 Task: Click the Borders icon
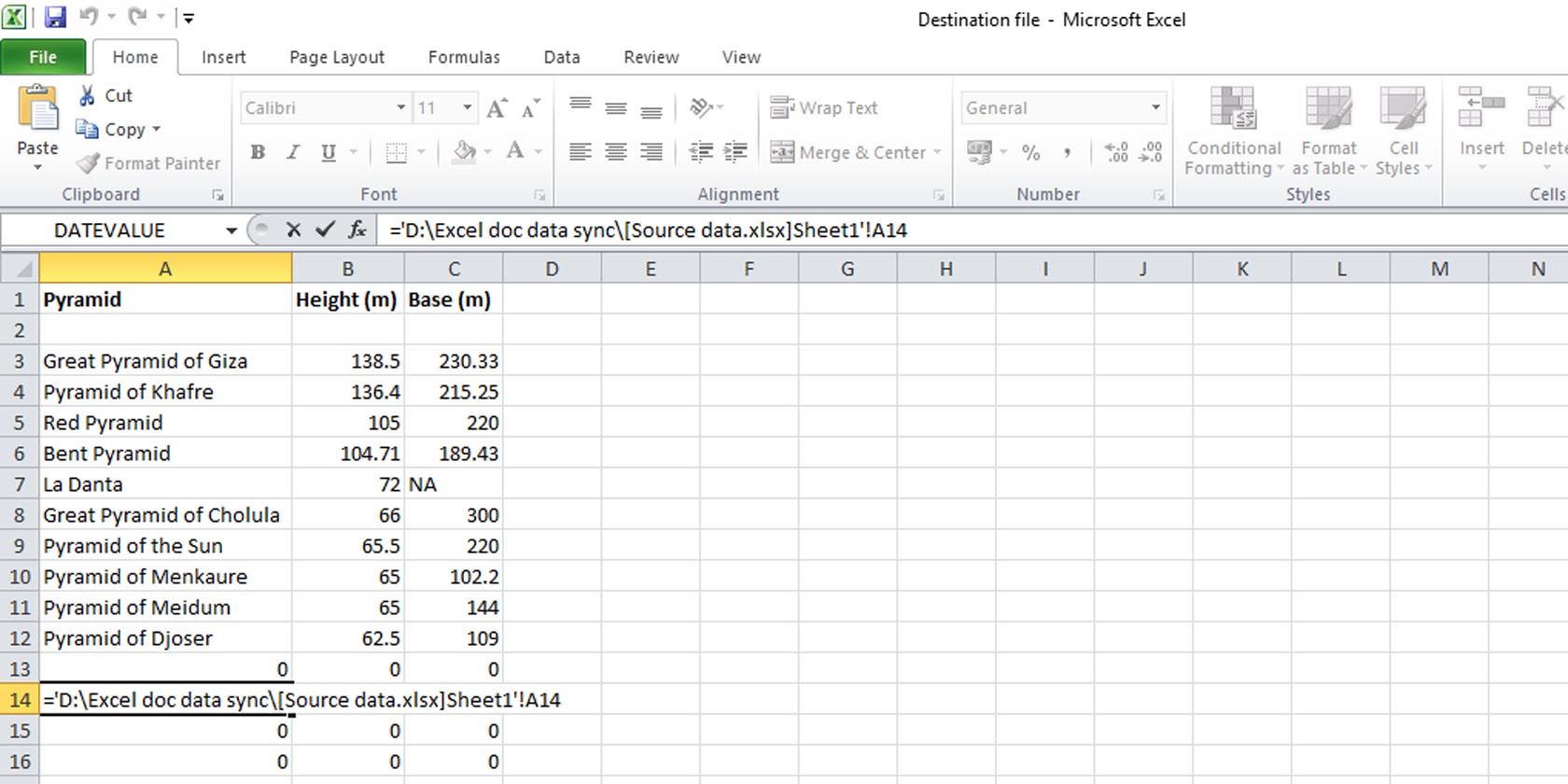point(397,152)
